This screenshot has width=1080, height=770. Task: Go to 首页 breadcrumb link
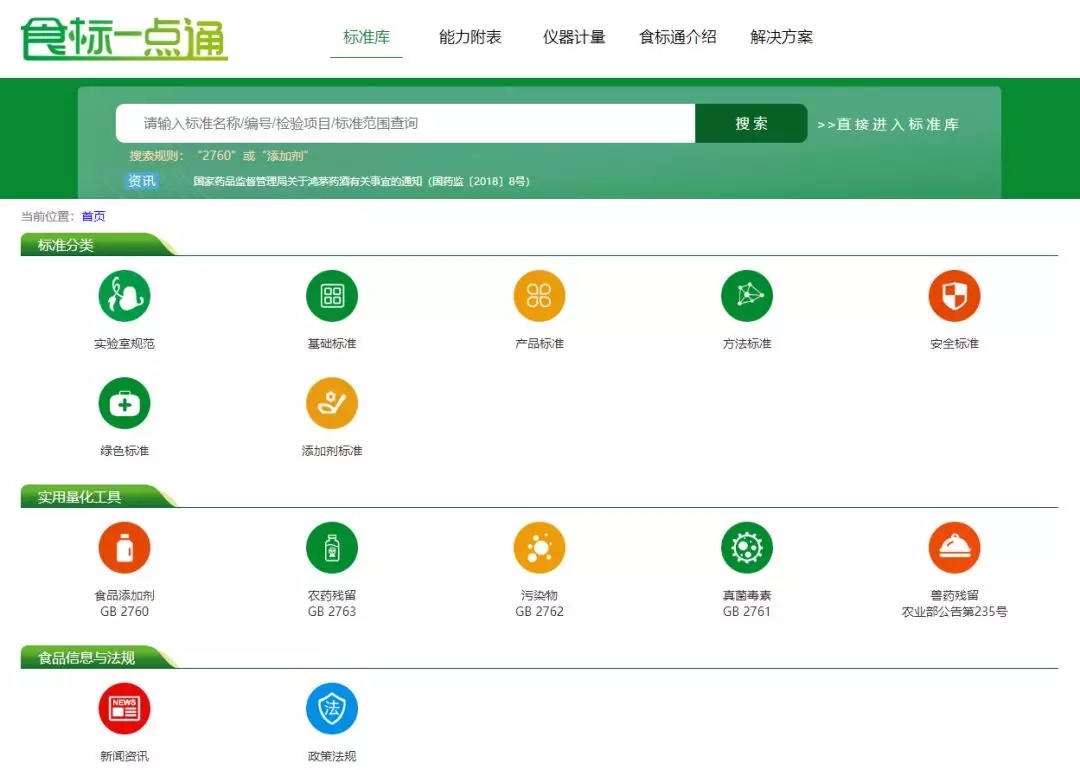tap(93, 216)
